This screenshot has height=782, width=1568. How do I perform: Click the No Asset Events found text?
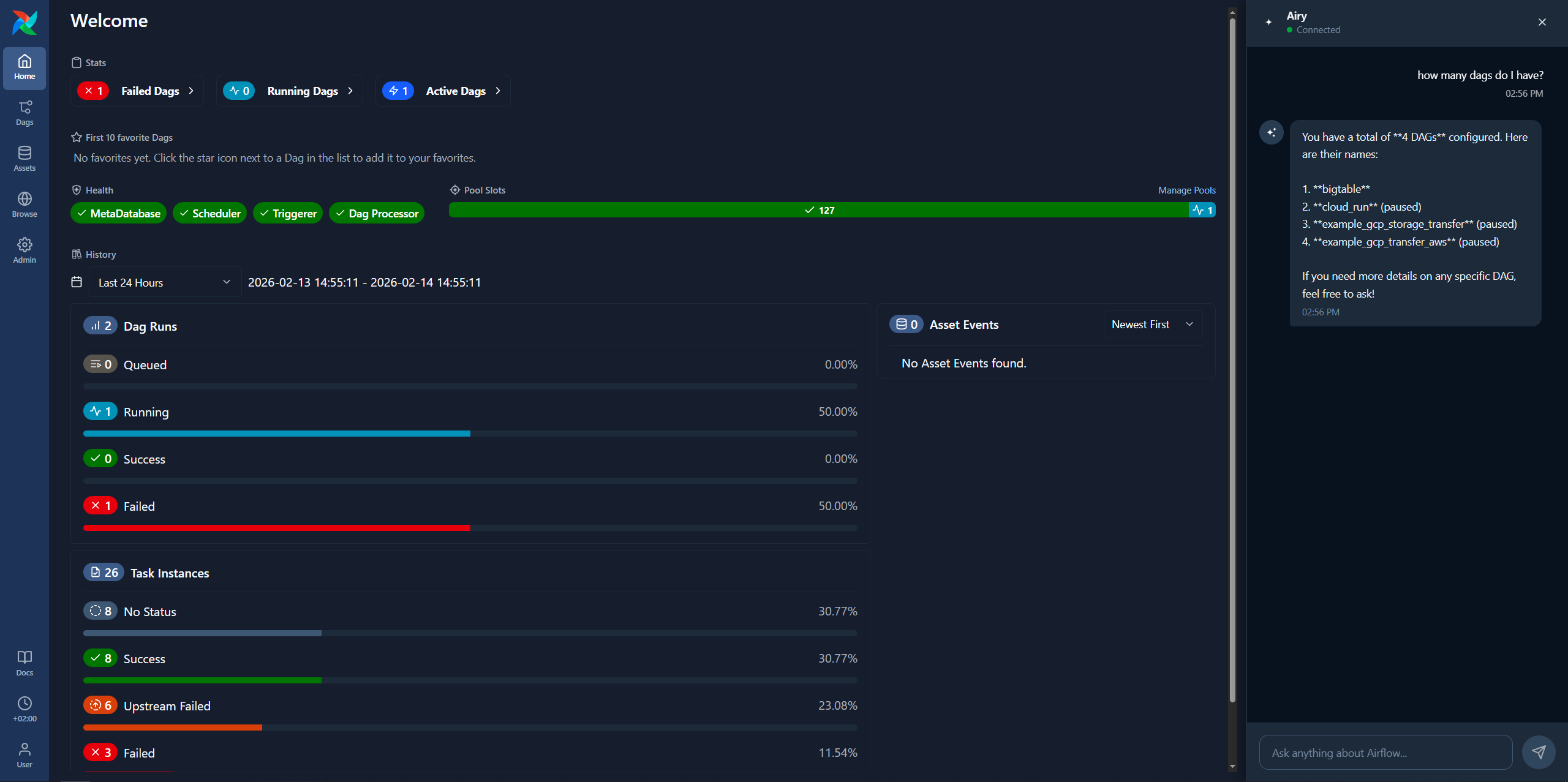964,363
